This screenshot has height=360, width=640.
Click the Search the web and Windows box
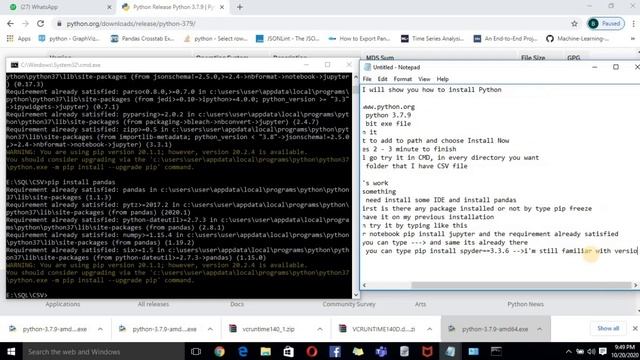pyautogui.click(x=104, y=351)
